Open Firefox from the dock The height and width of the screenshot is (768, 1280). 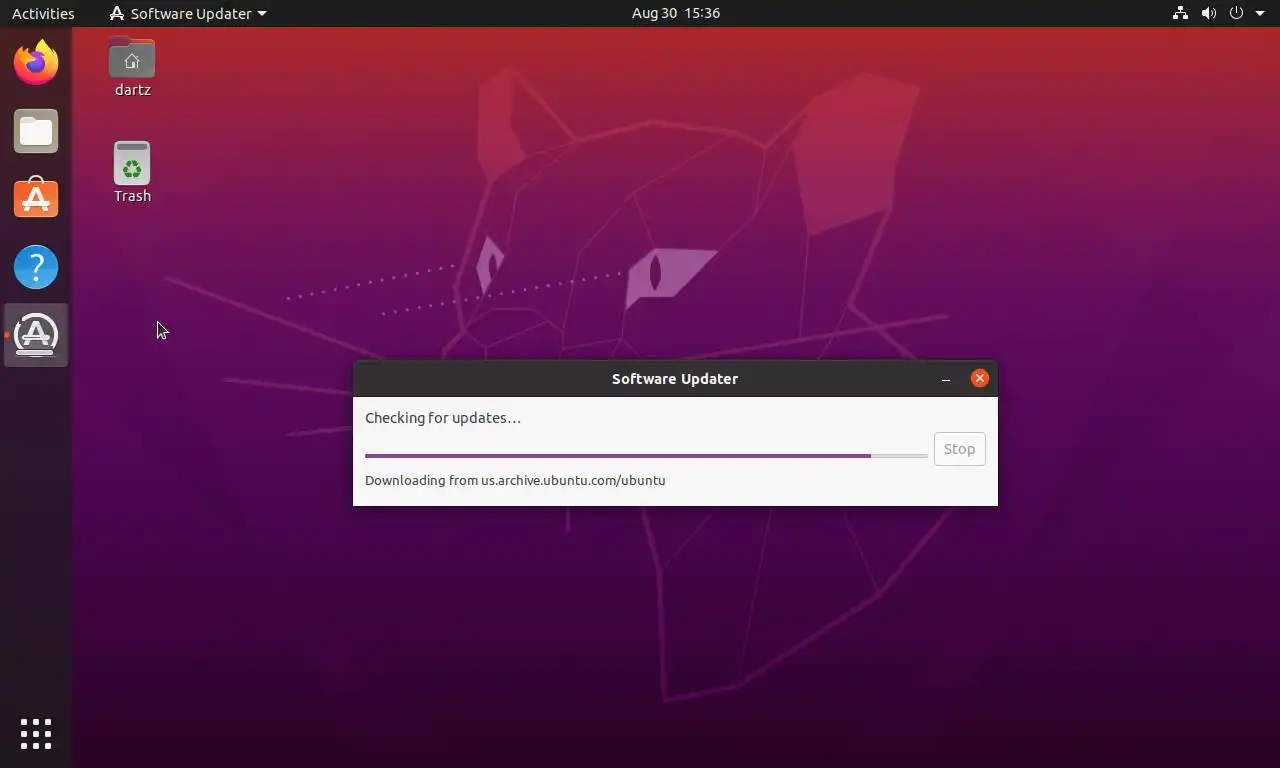[x=36, y=63]
